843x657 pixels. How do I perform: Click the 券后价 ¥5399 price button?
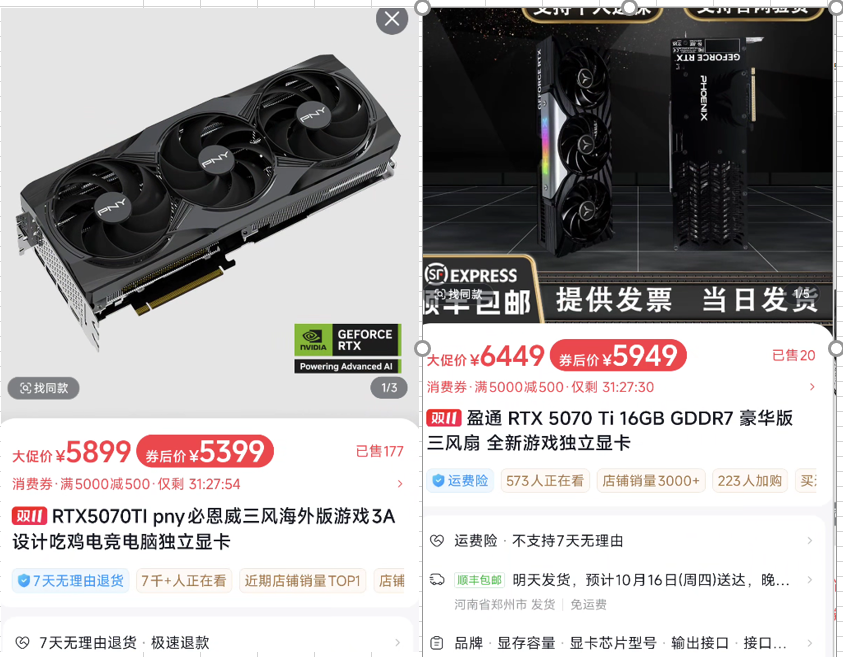point(205,451)
